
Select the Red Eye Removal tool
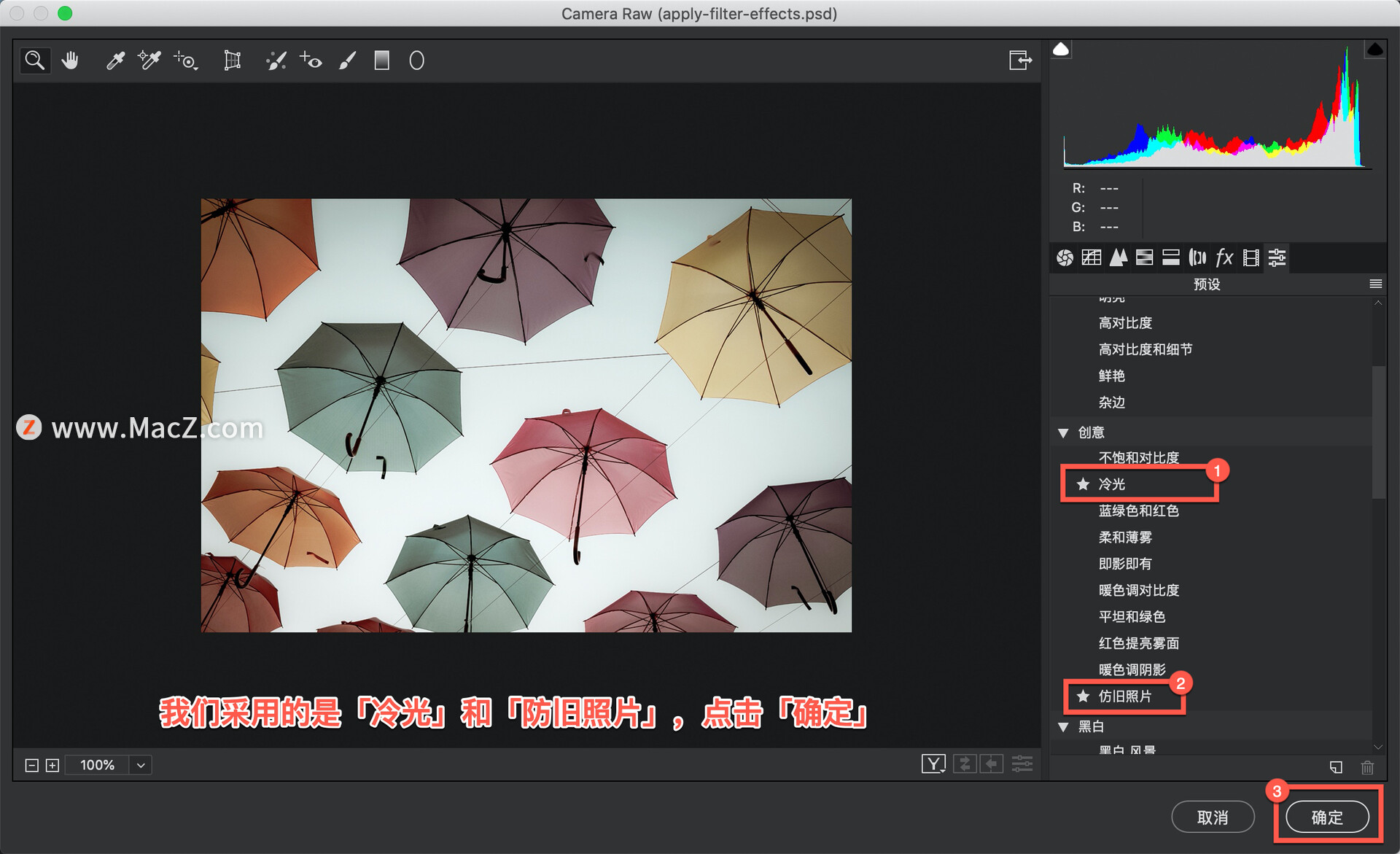311,61
